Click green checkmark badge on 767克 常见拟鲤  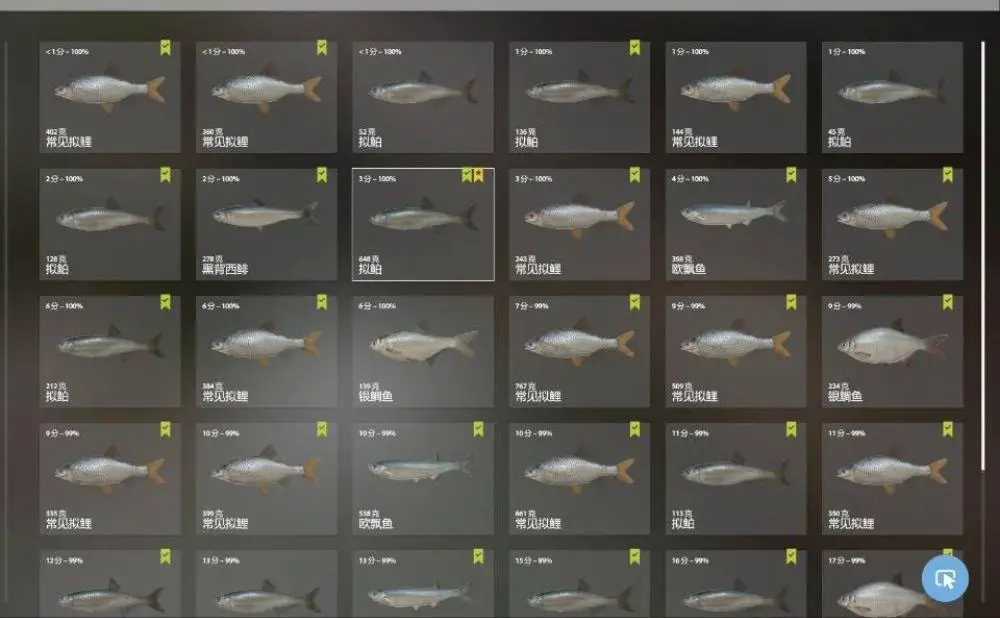[x=635, y=302]
